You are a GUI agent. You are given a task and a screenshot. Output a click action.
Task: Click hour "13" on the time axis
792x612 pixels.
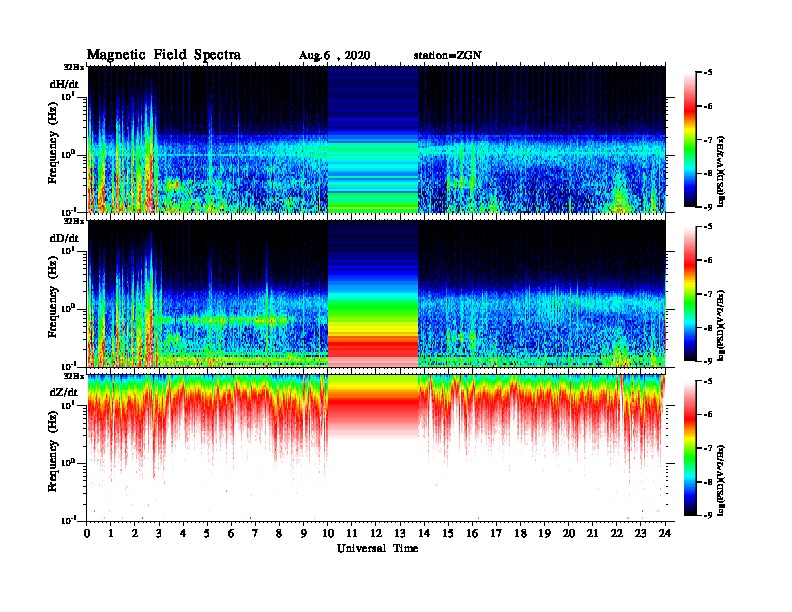[400, 534]
